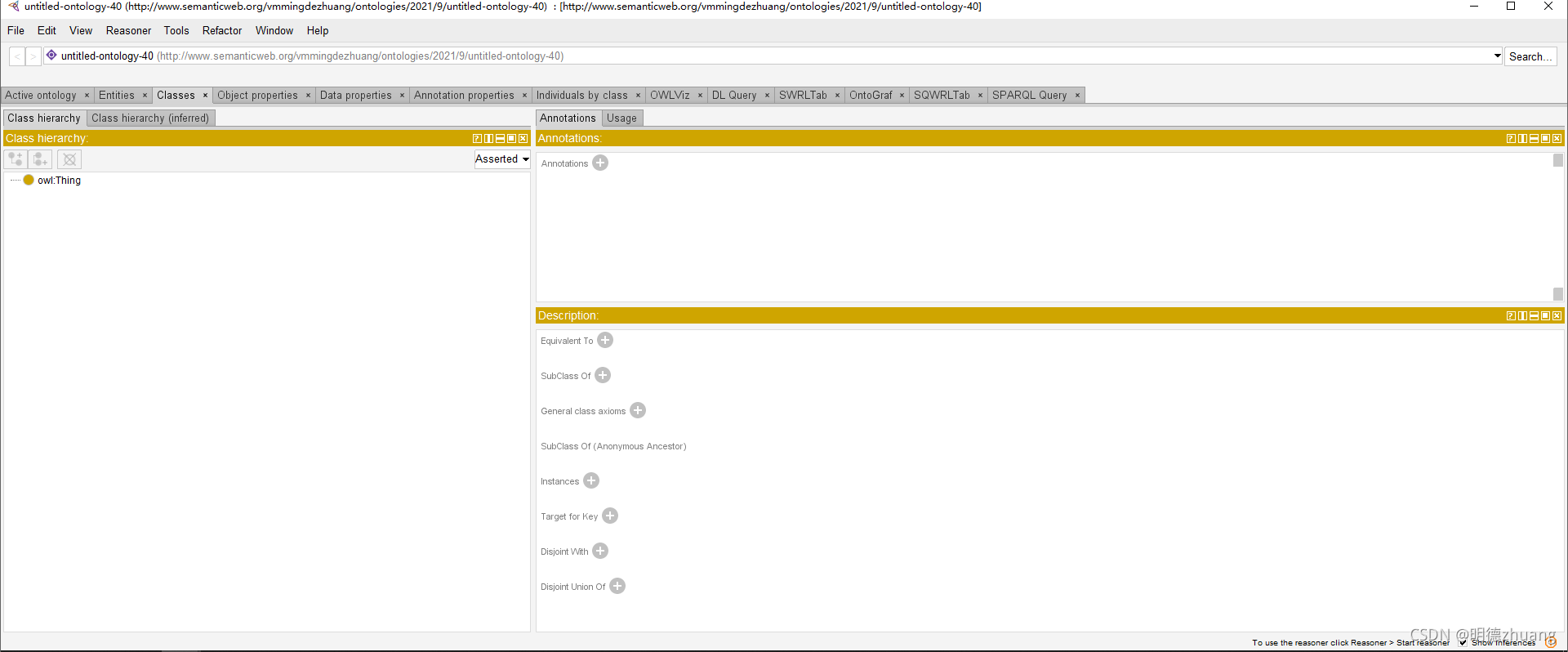Close the Classes tab with its x
This screenshot has width=1568, height=652.
[x=206, y=96]
